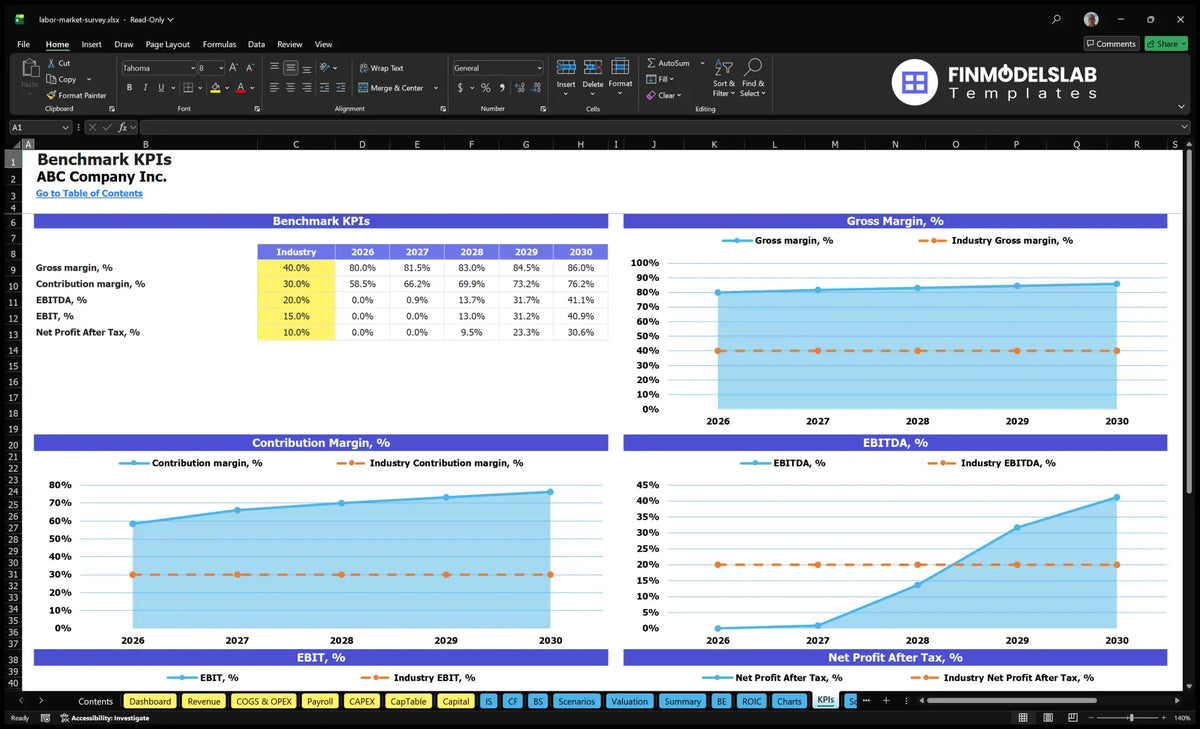
Task: Click the Cut scissors icon
Action: click(x=51, y=63)
